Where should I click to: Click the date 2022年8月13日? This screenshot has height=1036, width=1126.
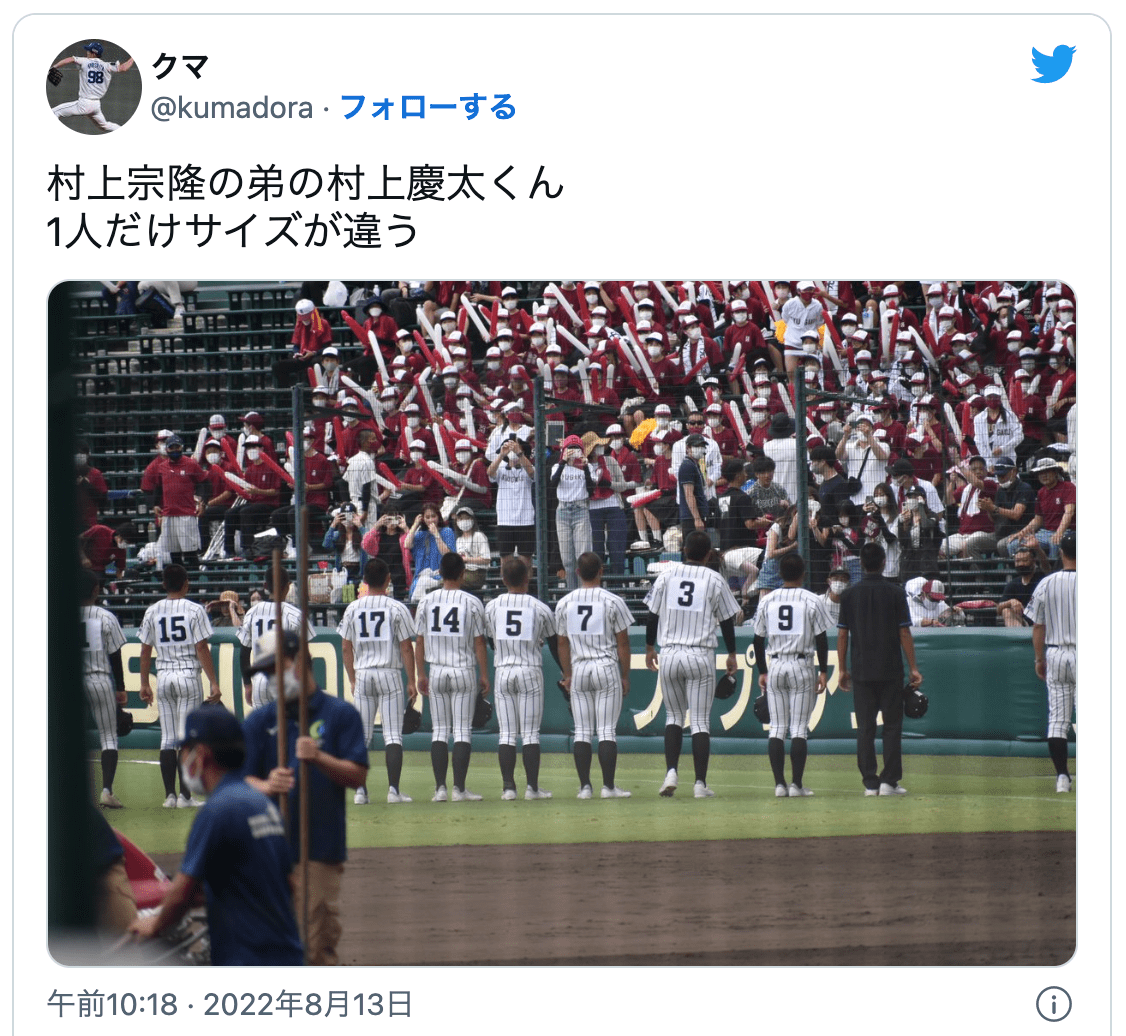(x=308, y=1004)
